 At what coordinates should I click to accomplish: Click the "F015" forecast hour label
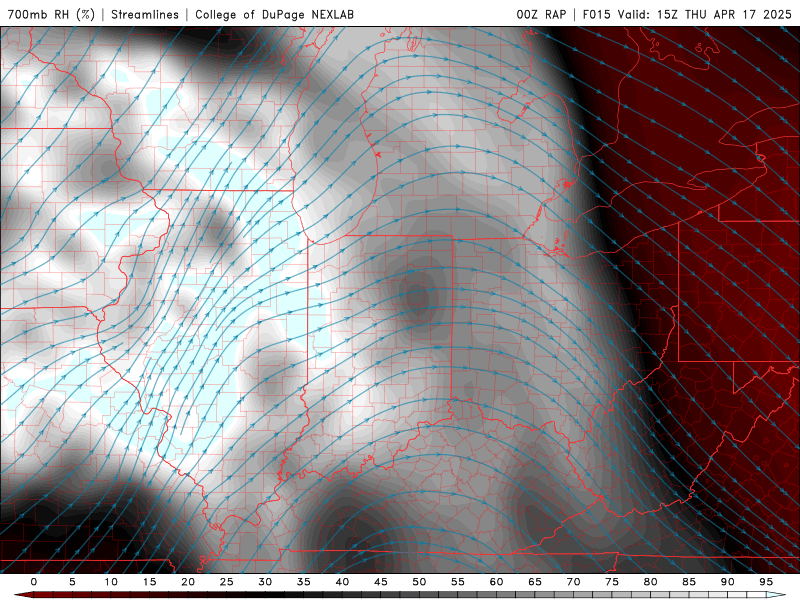(x=596, y=14)
